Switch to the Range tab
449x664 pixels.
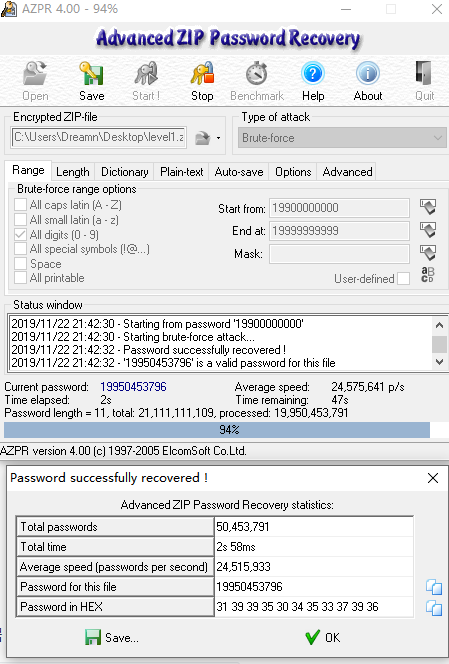pyautogui.click(x=28, y=170)
